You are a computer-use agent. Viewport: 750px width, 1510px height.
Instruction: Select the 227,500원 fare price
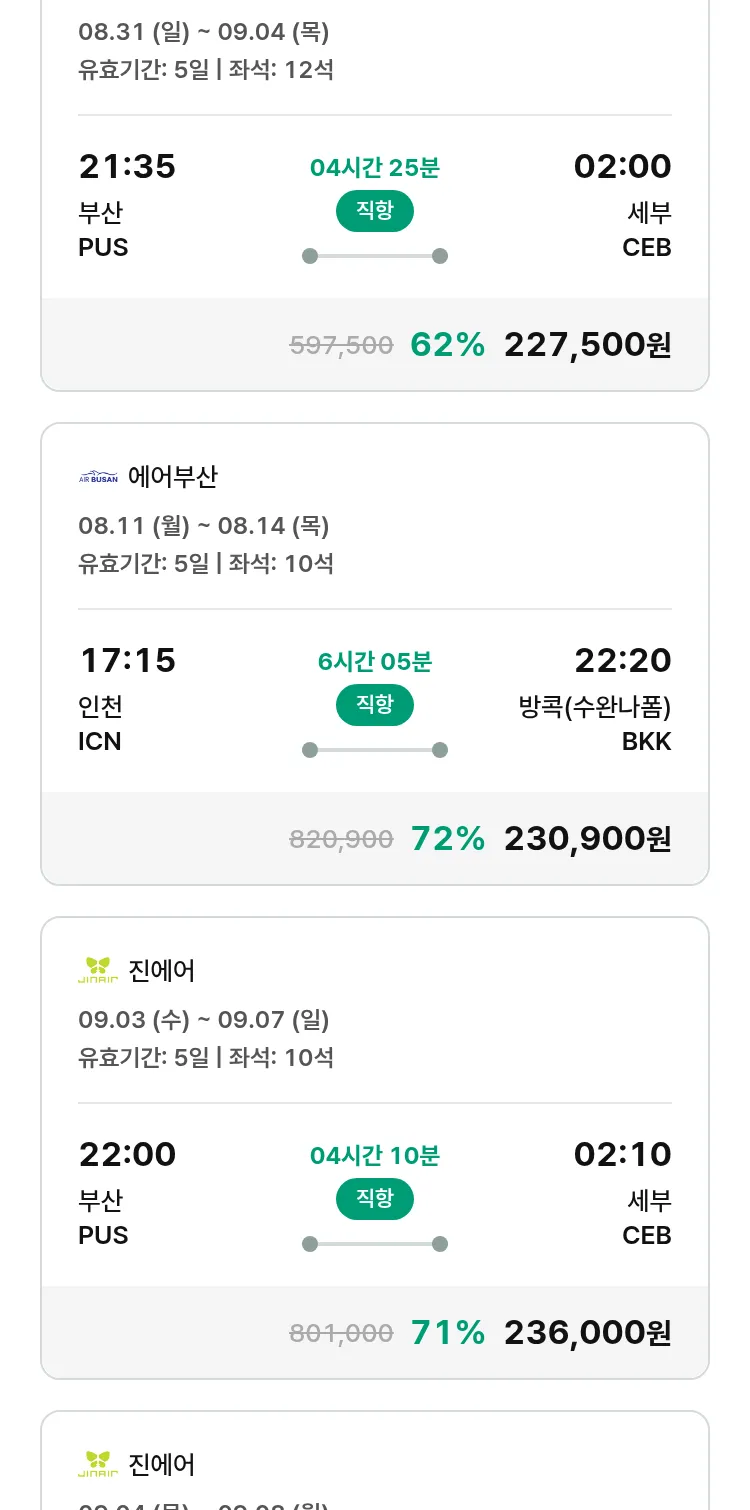coord(587,345)
